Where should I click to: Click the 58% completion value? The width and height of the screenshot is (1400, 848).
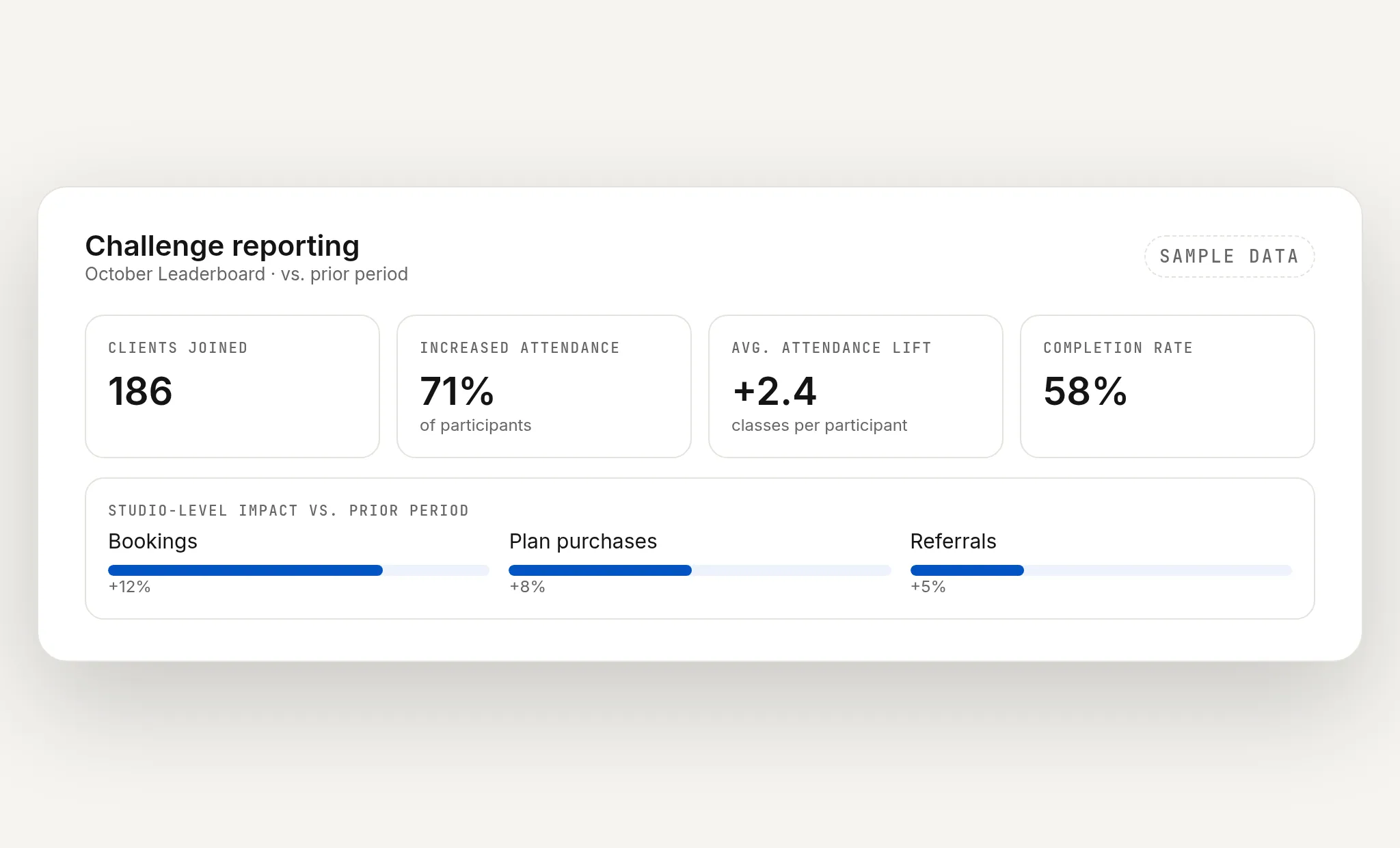pos(1085,391)
